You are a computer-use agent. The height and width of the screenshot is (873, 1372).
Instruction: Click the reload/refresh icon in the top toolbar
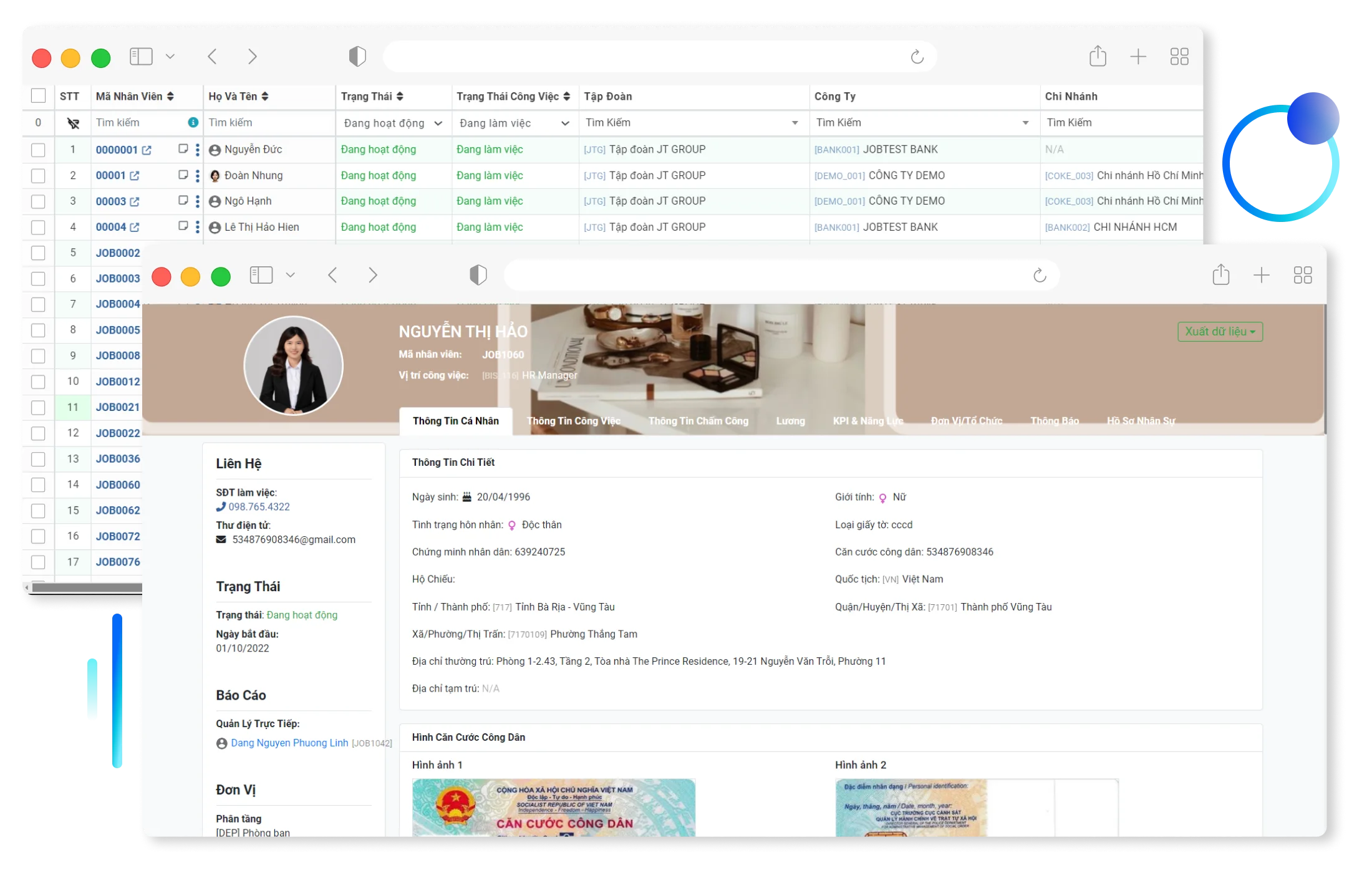click(x=918, y=56)
